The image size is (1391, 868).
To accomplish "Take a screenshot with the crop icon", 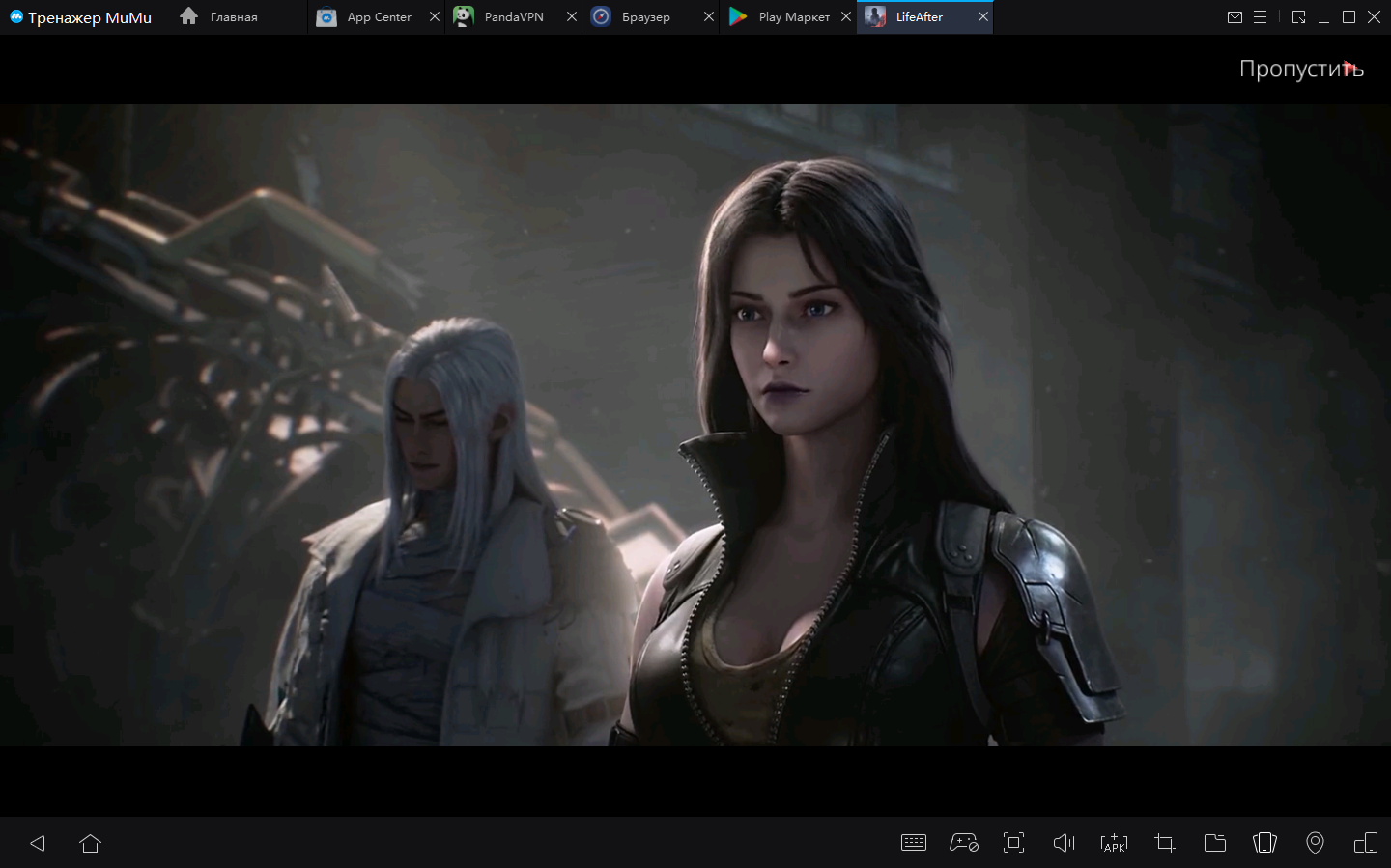I will coord(1165,843).
